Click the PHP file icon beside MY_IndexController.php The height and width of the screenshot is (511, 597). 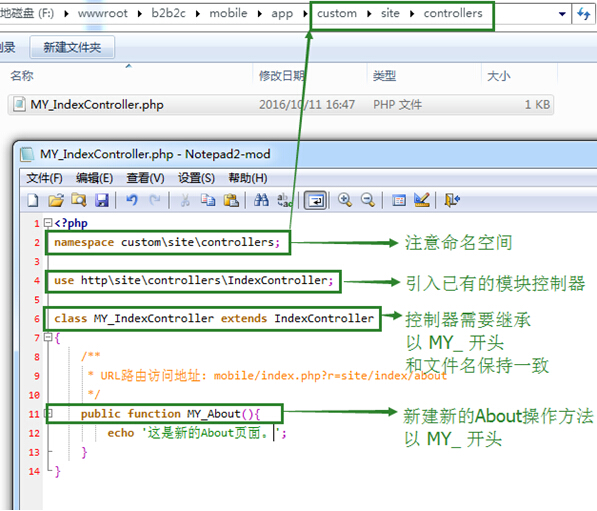click(19, 104)
